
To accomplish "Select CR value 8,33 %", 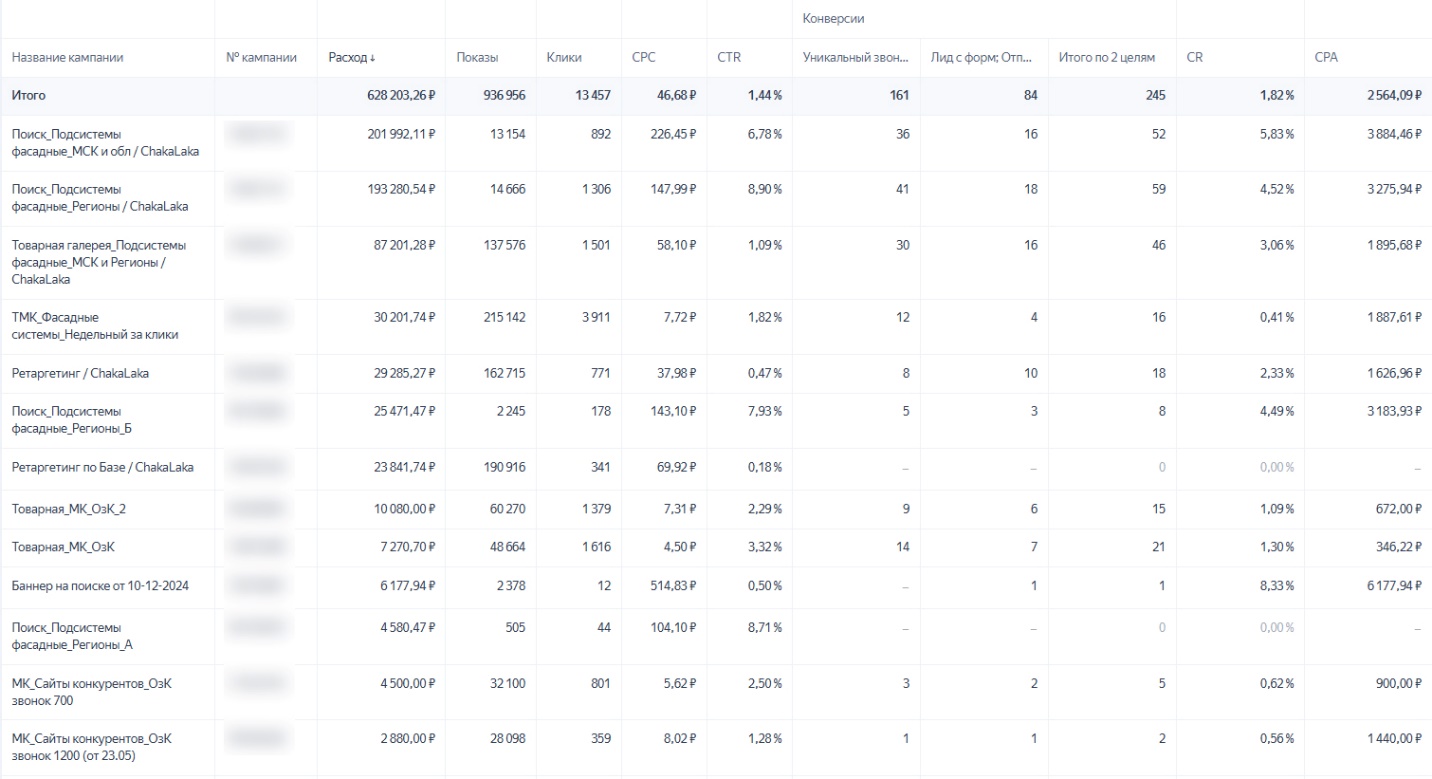I will (1276, 586).
